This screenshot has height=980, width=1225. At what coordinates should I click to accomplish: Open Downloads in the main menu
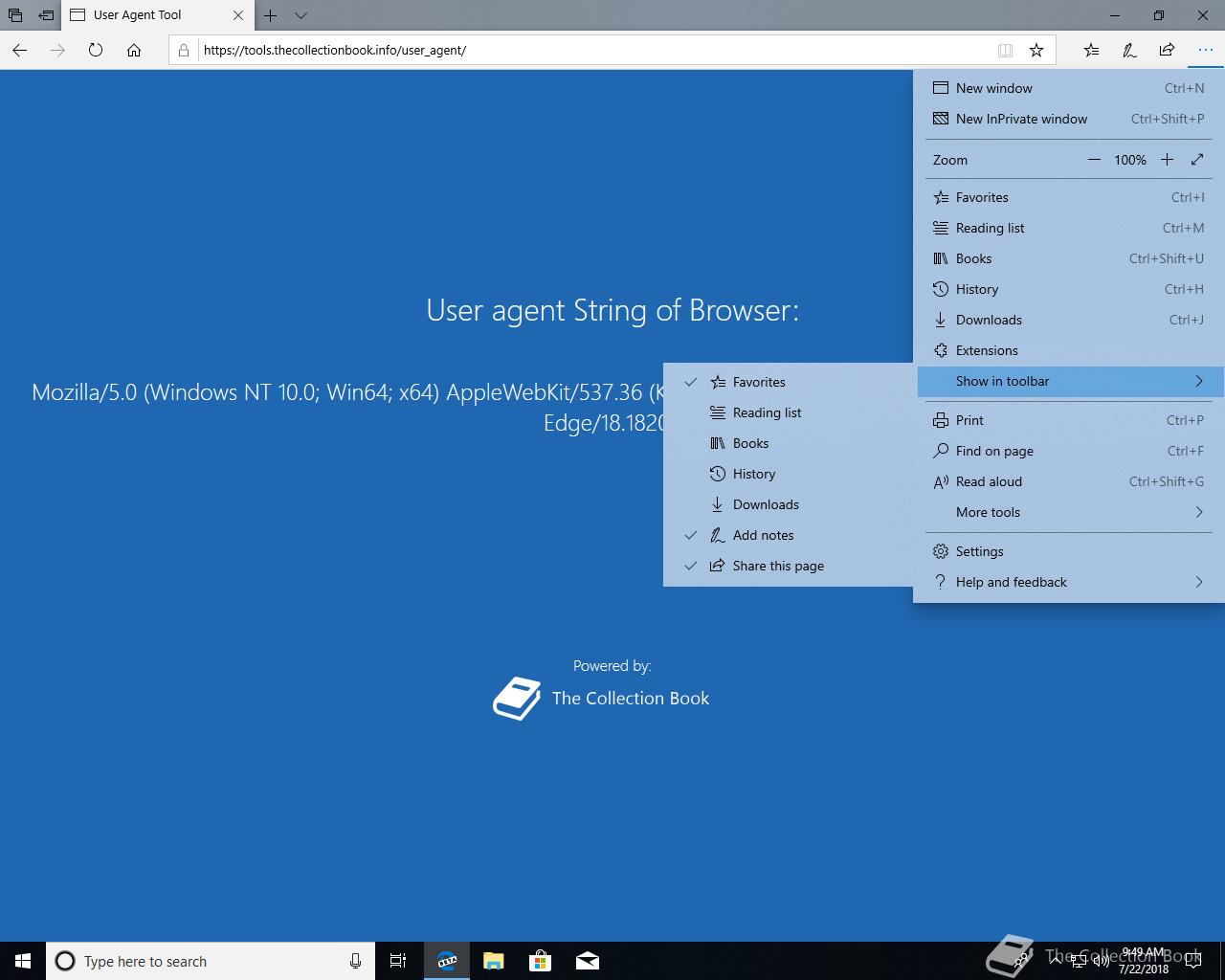click(x=1069, y=320)
